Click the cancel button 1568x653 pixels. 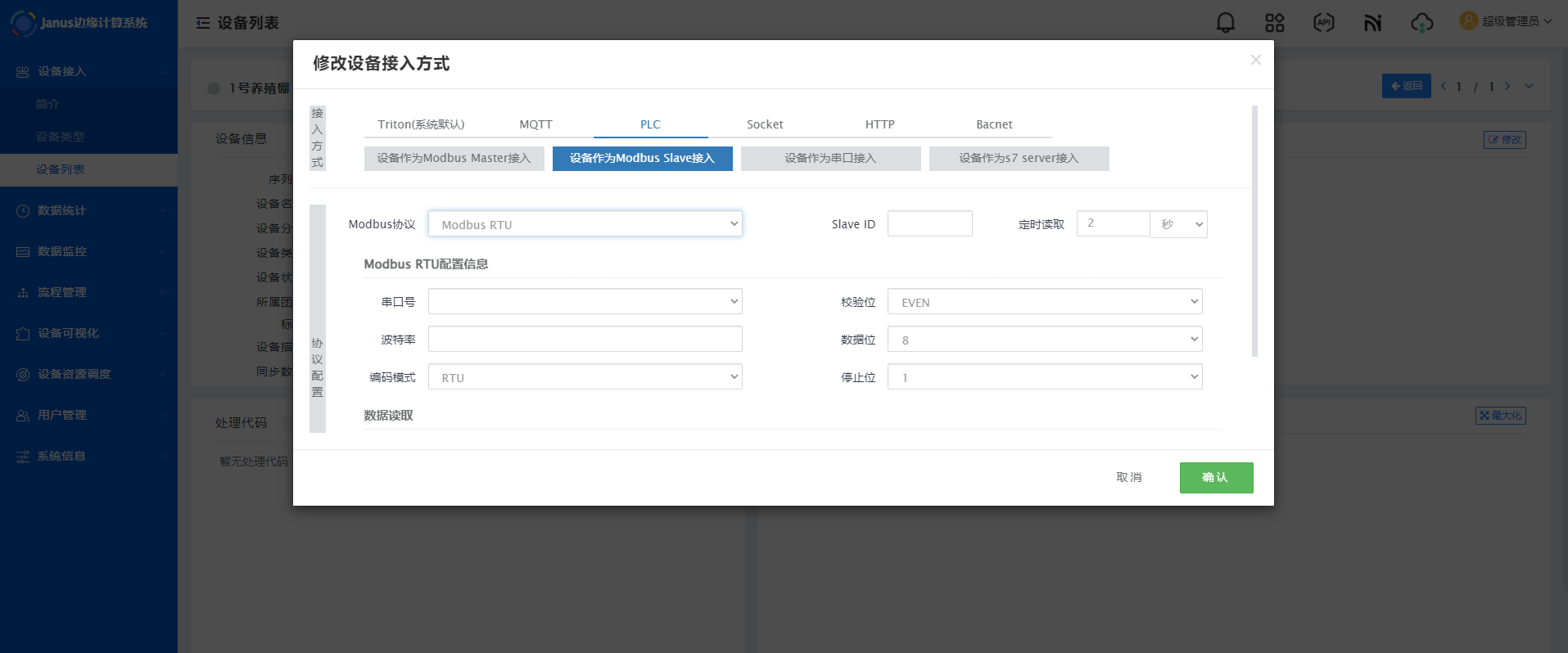tap(1128, 478)
